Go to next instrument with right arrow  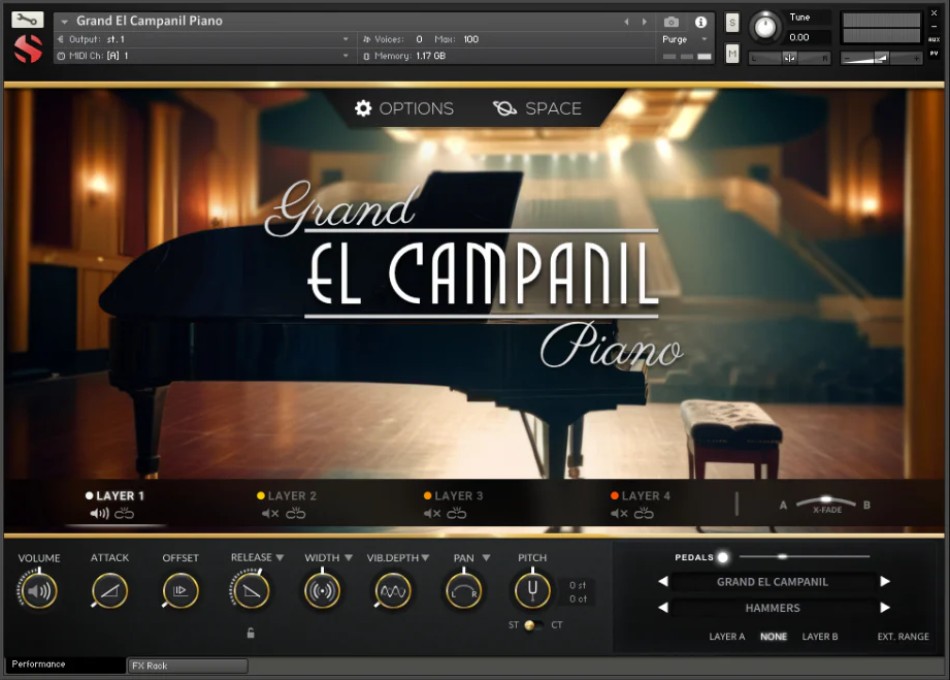tap(644, 22)
